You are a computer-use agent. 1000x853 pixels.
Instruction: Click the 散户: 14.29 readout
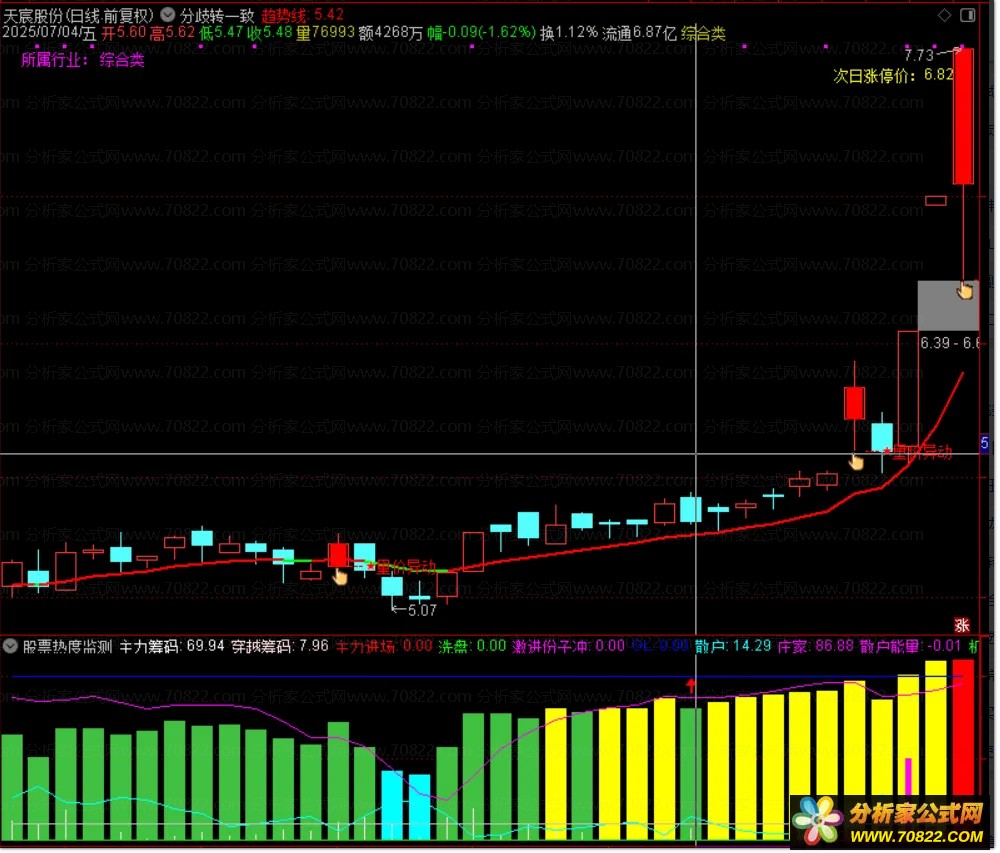coord(733,647)
